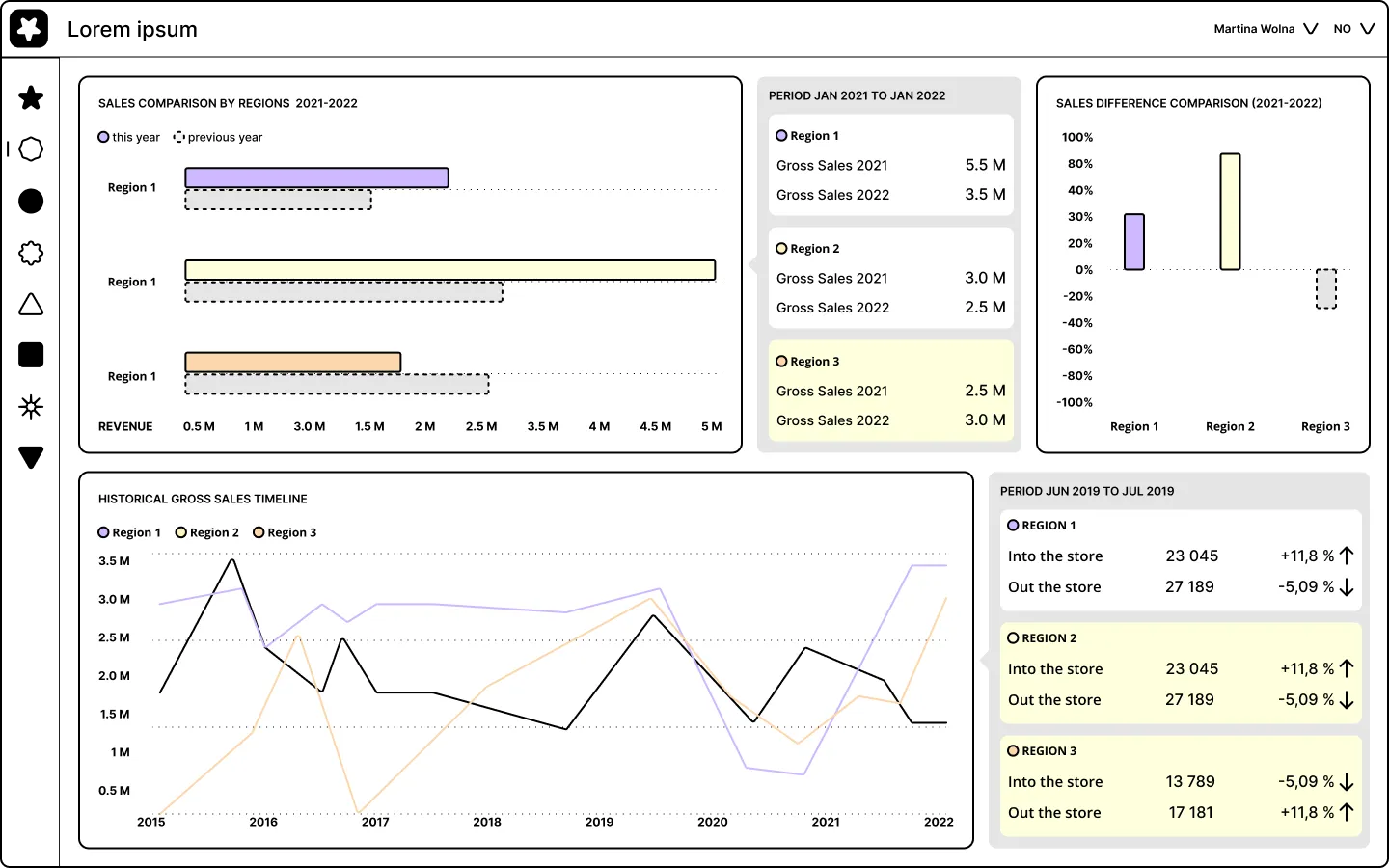Click up arrow beside REGION 2 Into the store

pyautogui.click(x=1347, y=668)
